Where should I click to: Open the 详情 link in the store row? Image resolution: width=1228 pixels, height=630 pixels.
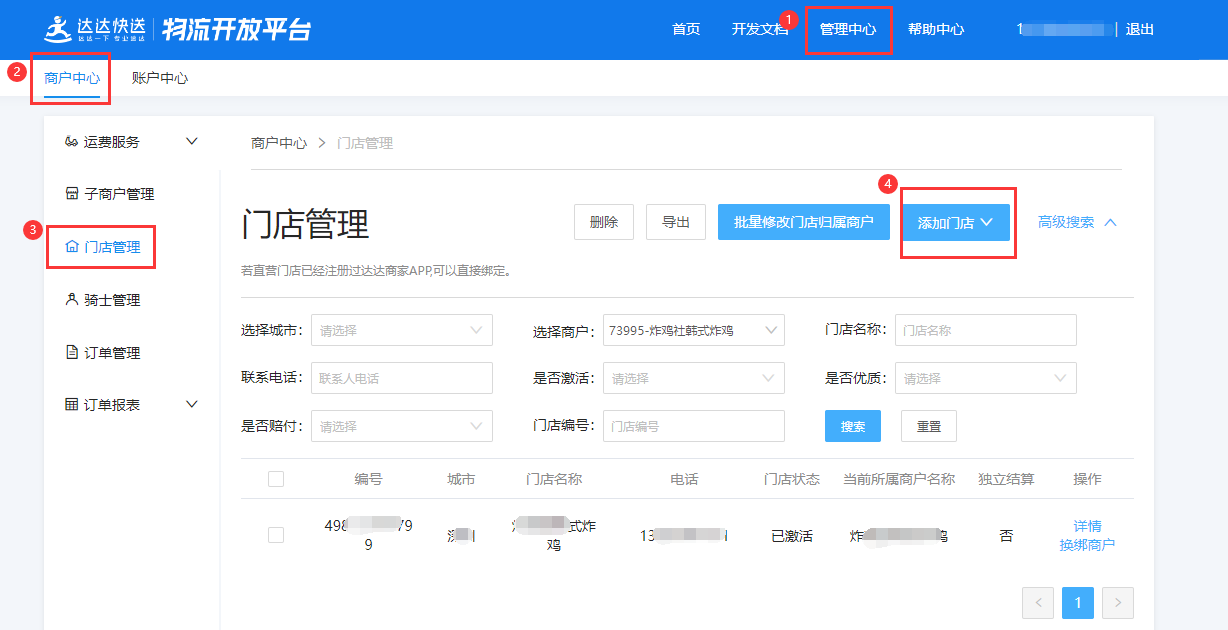tap(1087, 526)
